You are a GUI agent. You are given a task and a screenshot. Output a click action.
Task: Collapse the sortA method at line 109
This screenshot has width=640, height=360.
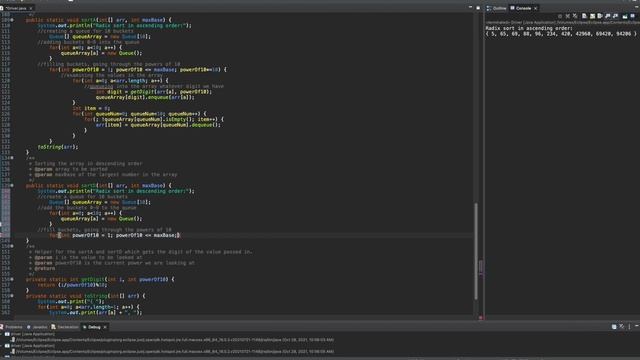[12, 20]
